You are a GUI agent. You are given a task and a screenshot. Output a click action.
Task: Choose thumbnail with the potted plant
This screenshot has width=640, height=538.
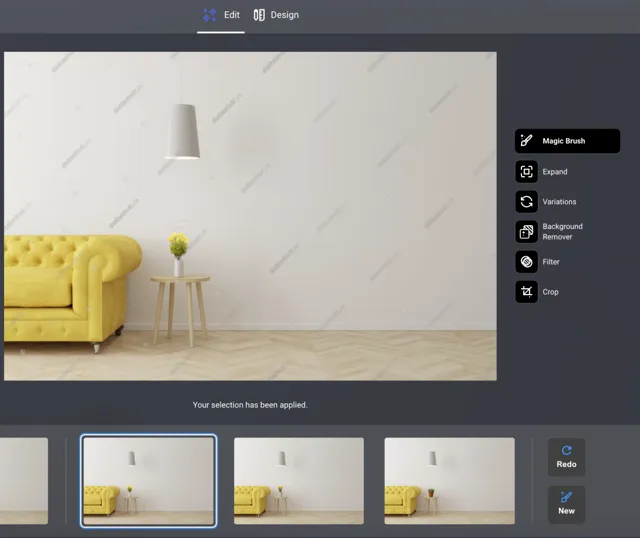pyautogui.click(x=449, y=481)
